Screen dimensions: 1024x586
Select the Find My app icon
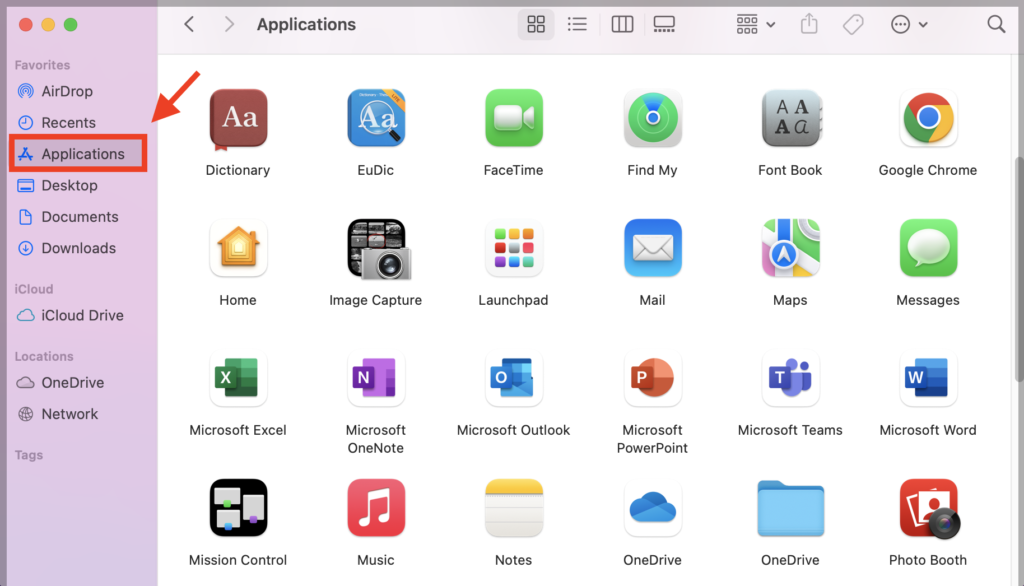(x=652, y=118)
